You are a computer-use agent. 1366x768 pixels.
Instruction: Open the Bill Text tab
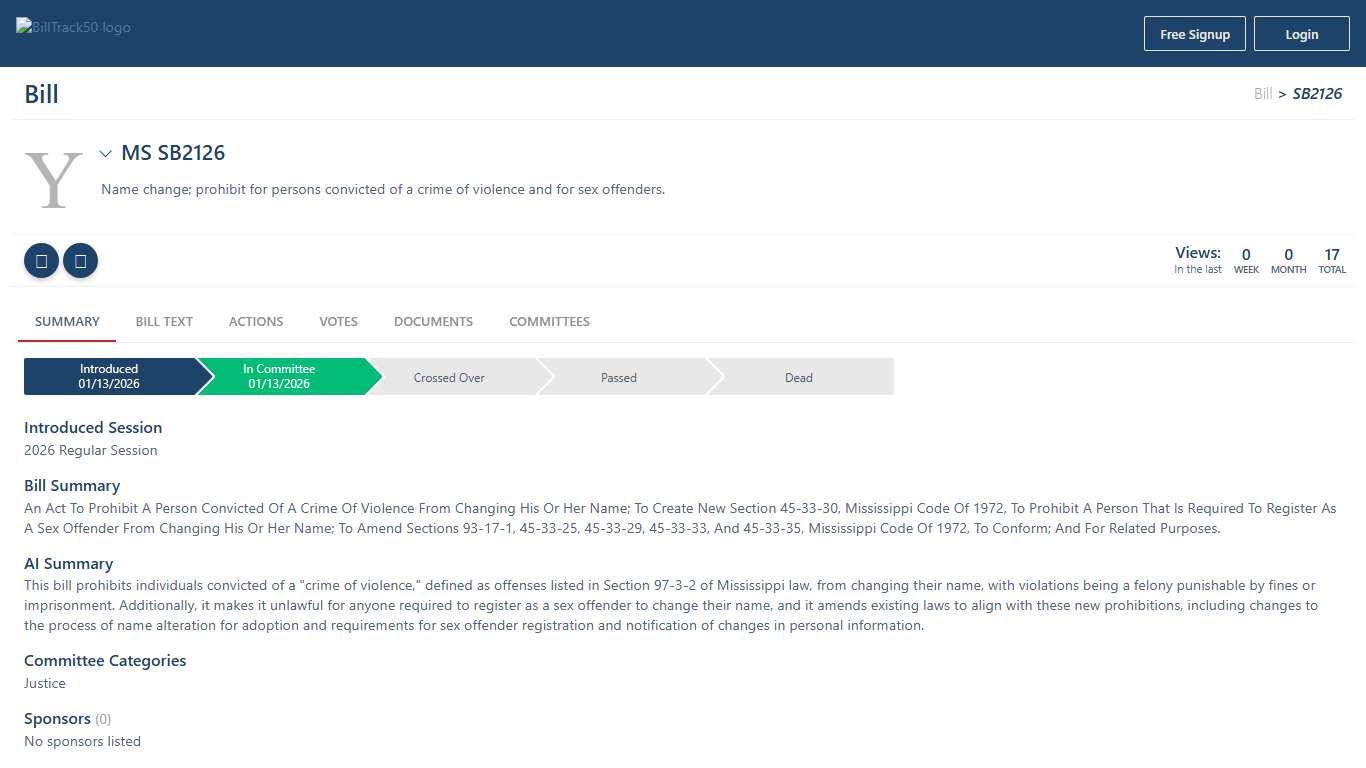pos(164,322)
